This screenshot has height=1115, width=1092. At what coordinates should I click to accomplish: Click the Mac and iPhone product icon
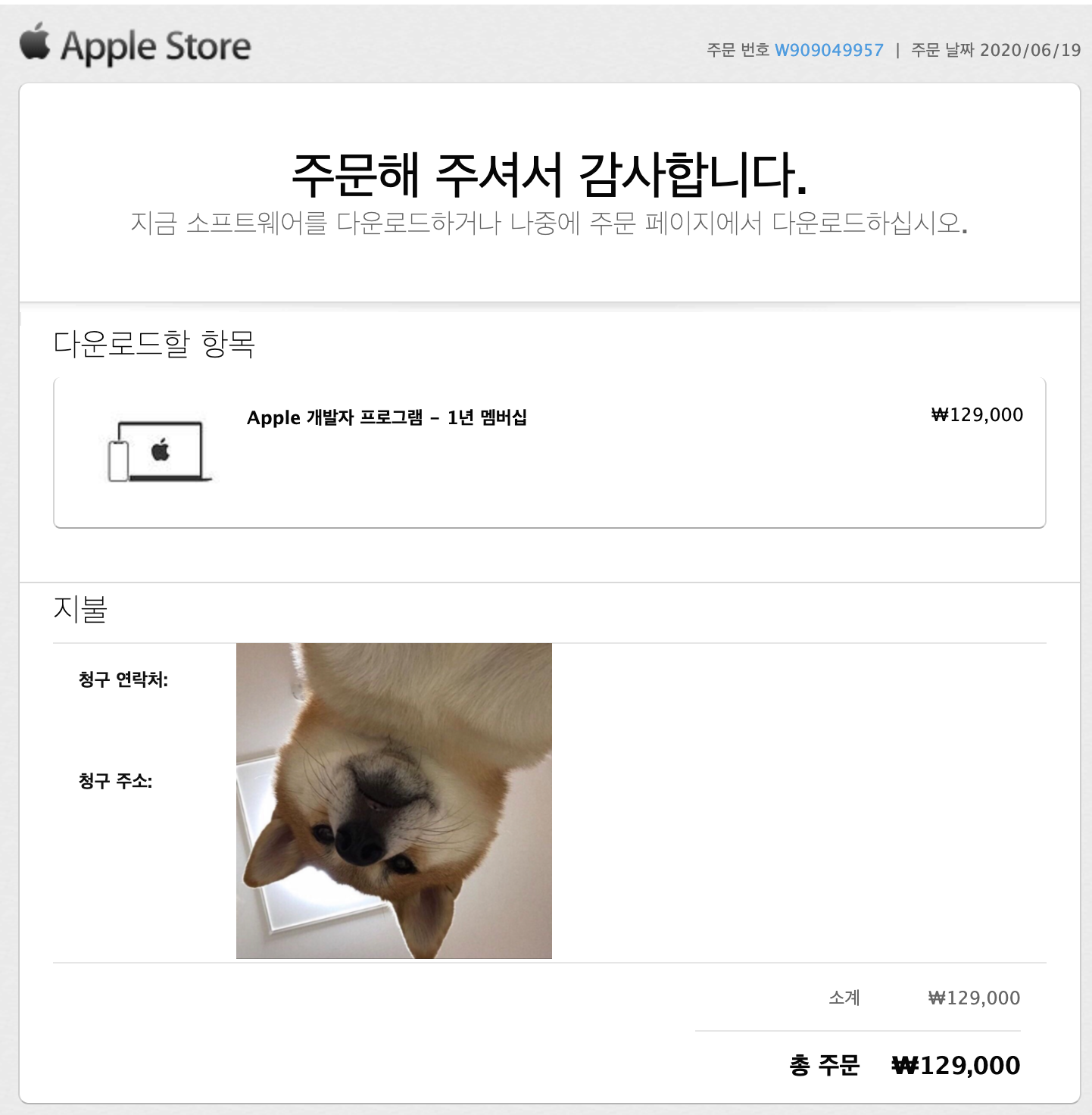pyautogui.click(x=160, y=451)
